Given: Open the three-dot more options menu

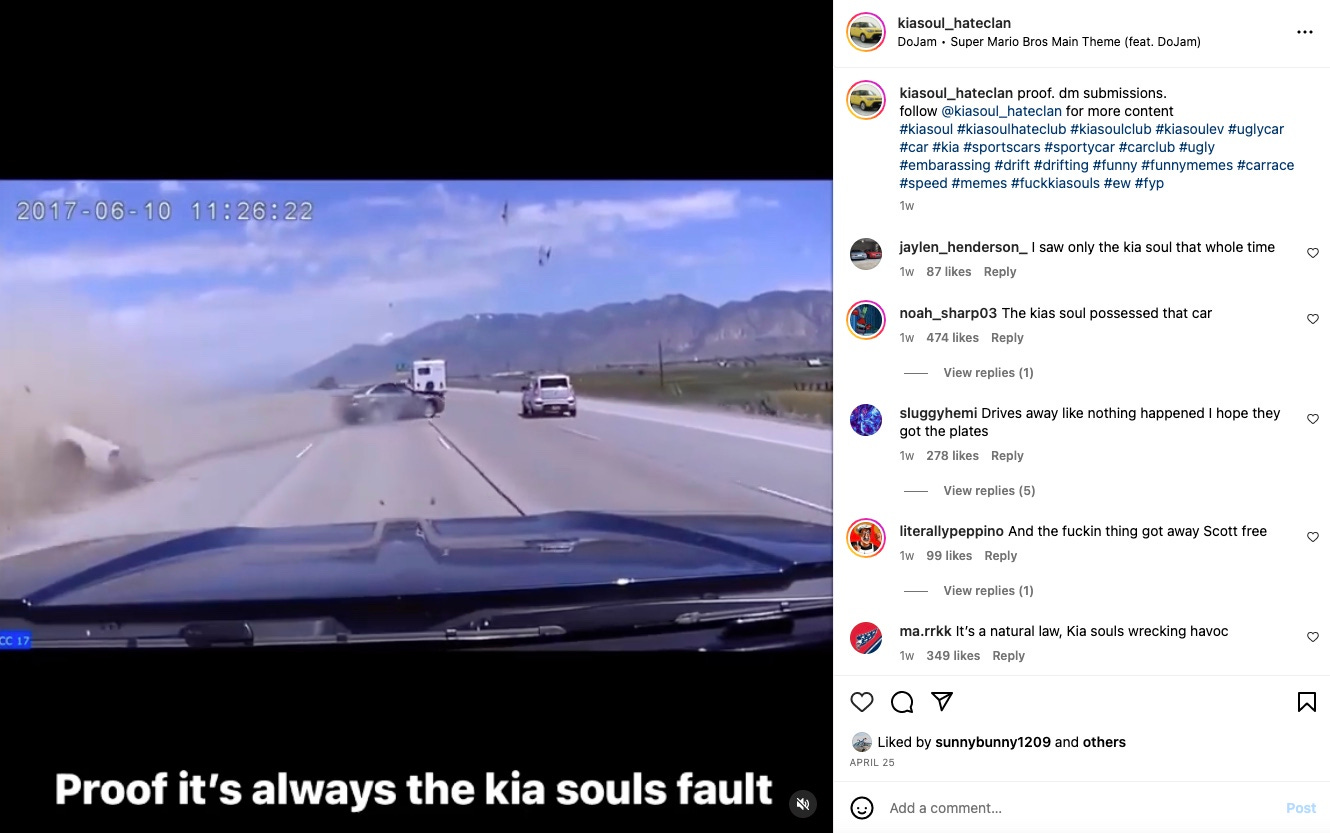Looking at the screenshot, I should point(1304,32).
